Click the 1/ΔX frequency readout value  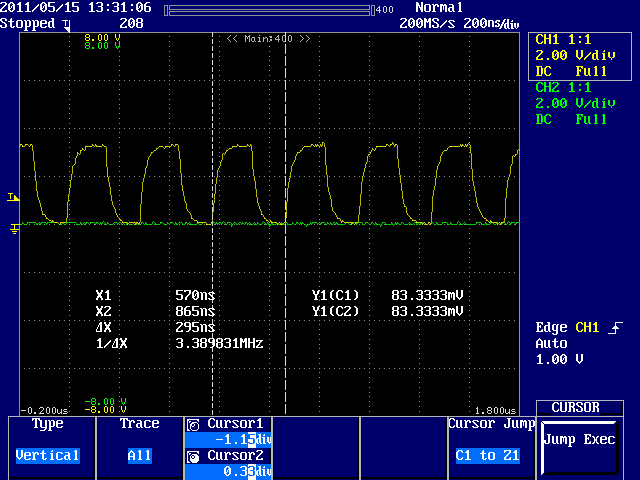(219, 343)
